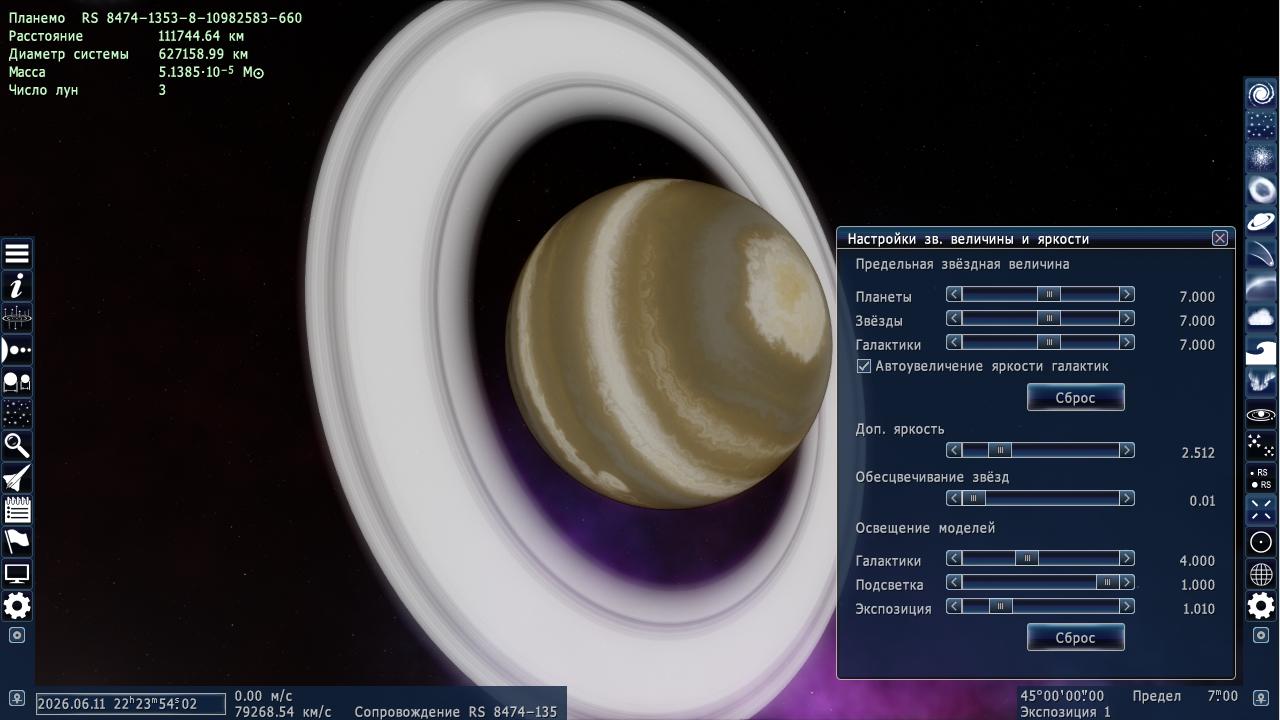The image size is (1280, 720).
Task: Increase Доп. яркость with right arrow
Action: (x=1127, y=450)
